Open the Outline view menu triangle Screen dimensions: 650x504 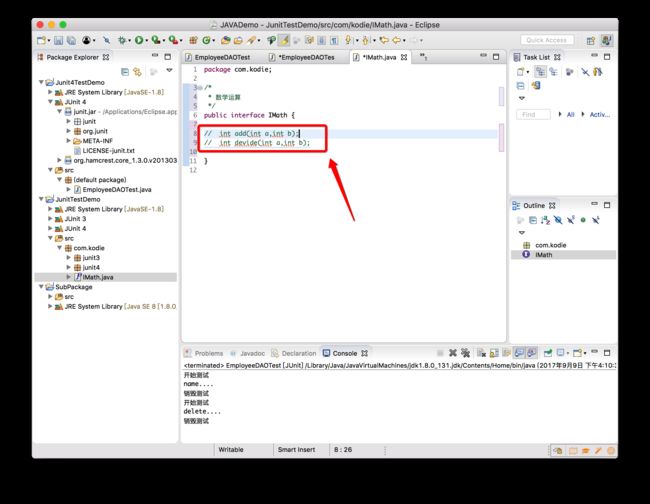click(x=522, y=233)
